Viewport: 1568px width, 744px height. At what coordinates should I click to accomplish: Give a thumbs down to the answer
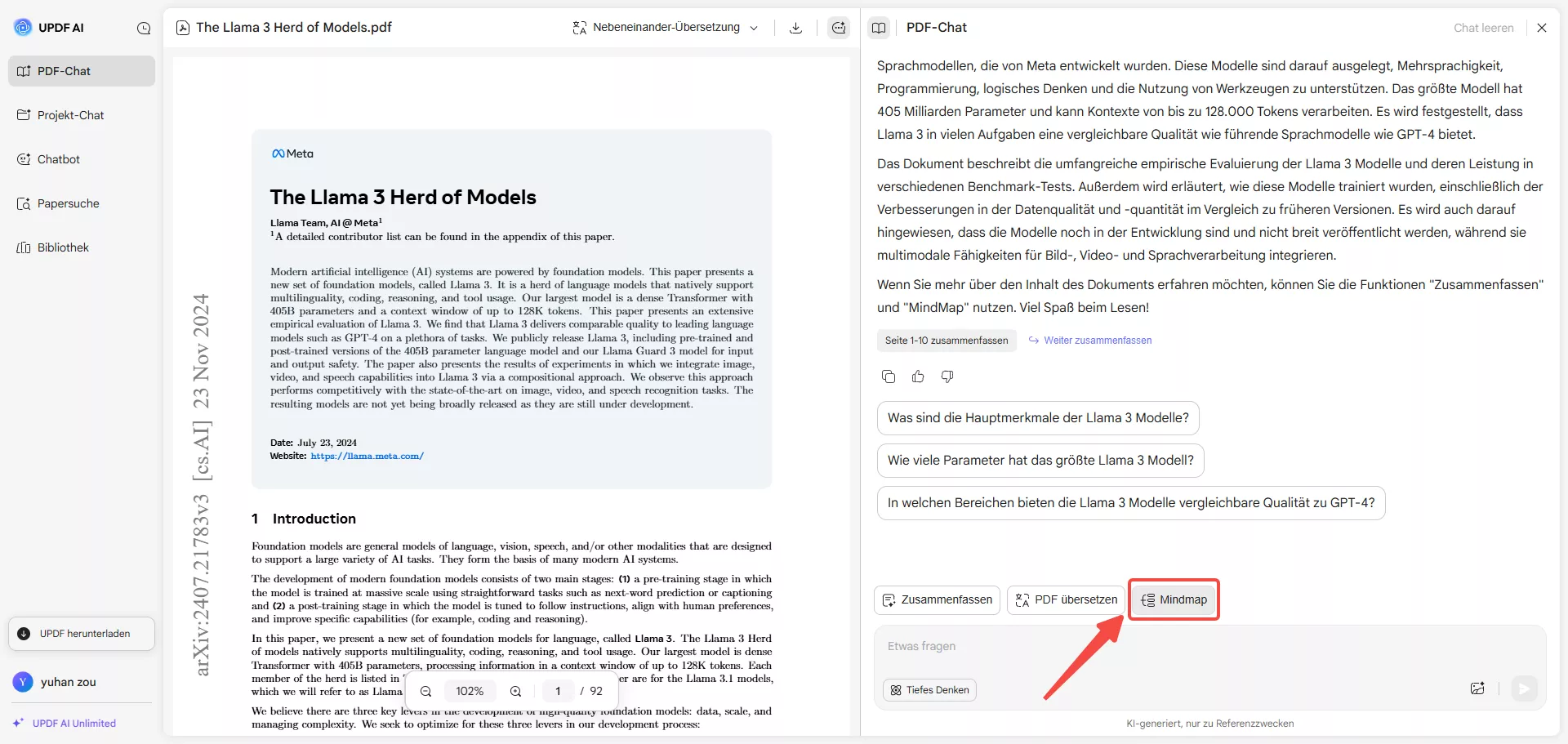click(947, 376)
